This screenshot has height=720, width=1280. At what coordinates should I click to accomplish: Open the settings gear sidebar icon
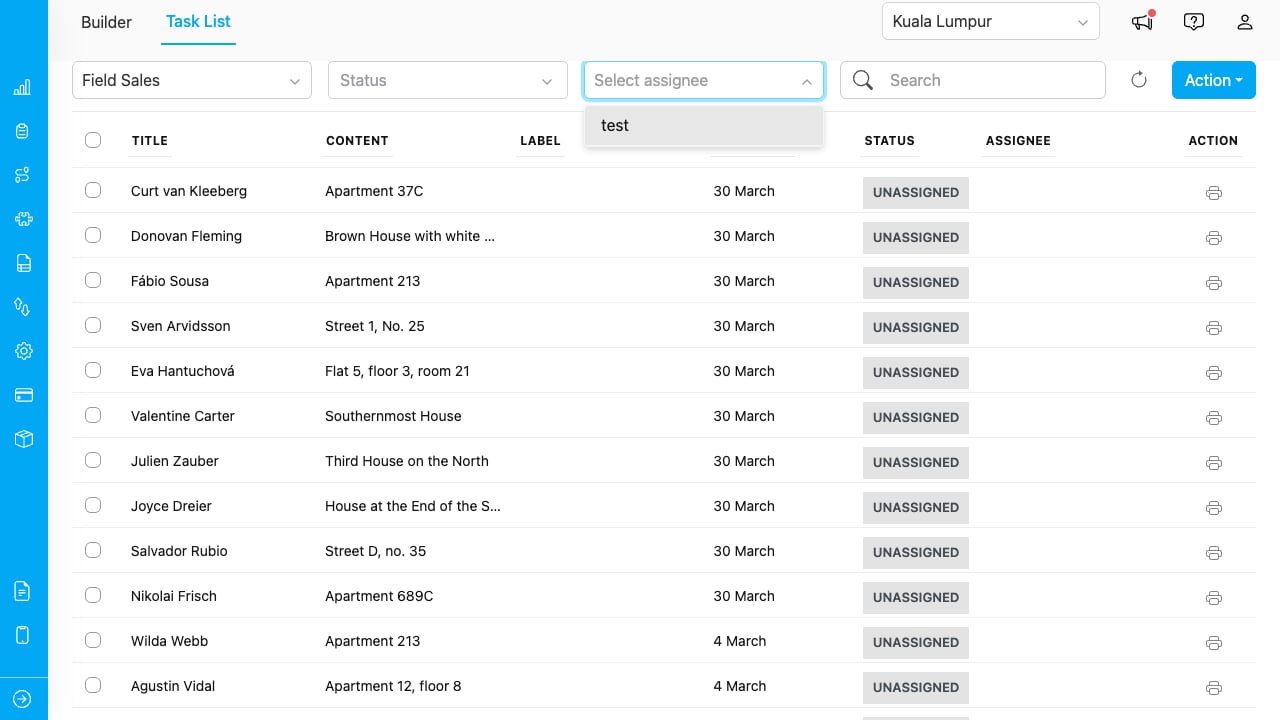point(23,351)
